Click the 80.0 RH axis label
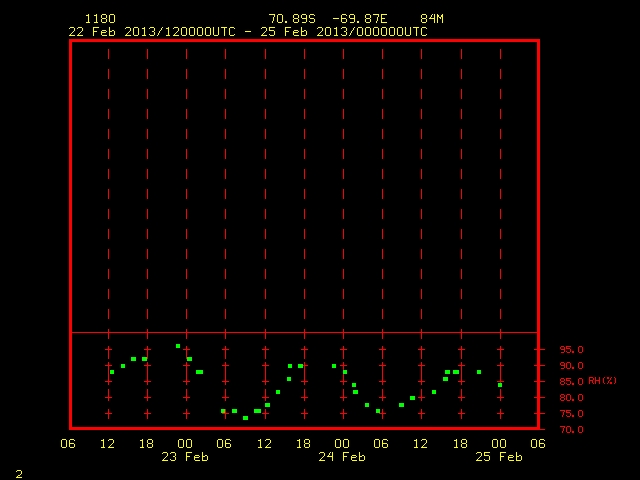Image resolution: width=640 pixels, height=480 pixels. [x=571, y=398]
